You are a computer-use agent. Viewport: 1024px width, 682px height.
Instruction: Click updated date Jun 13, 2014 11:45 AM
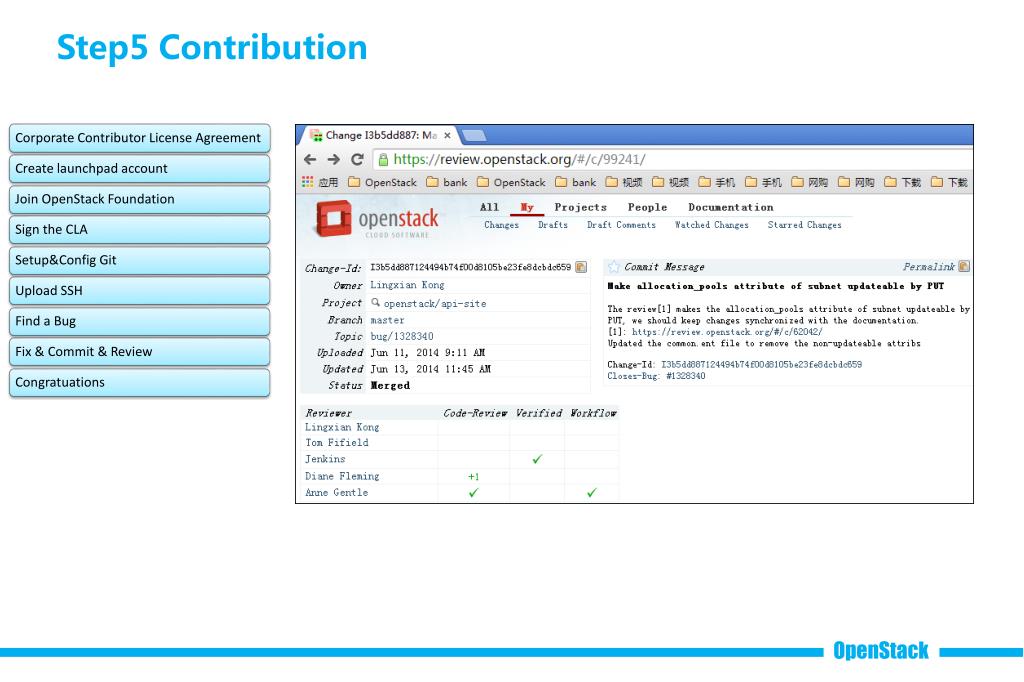[430, 369]
